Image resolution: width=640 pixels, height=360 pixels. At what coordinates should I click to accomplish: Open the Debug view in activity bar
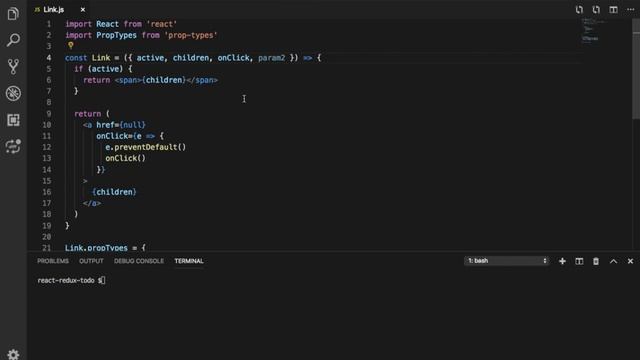point(13,93)
